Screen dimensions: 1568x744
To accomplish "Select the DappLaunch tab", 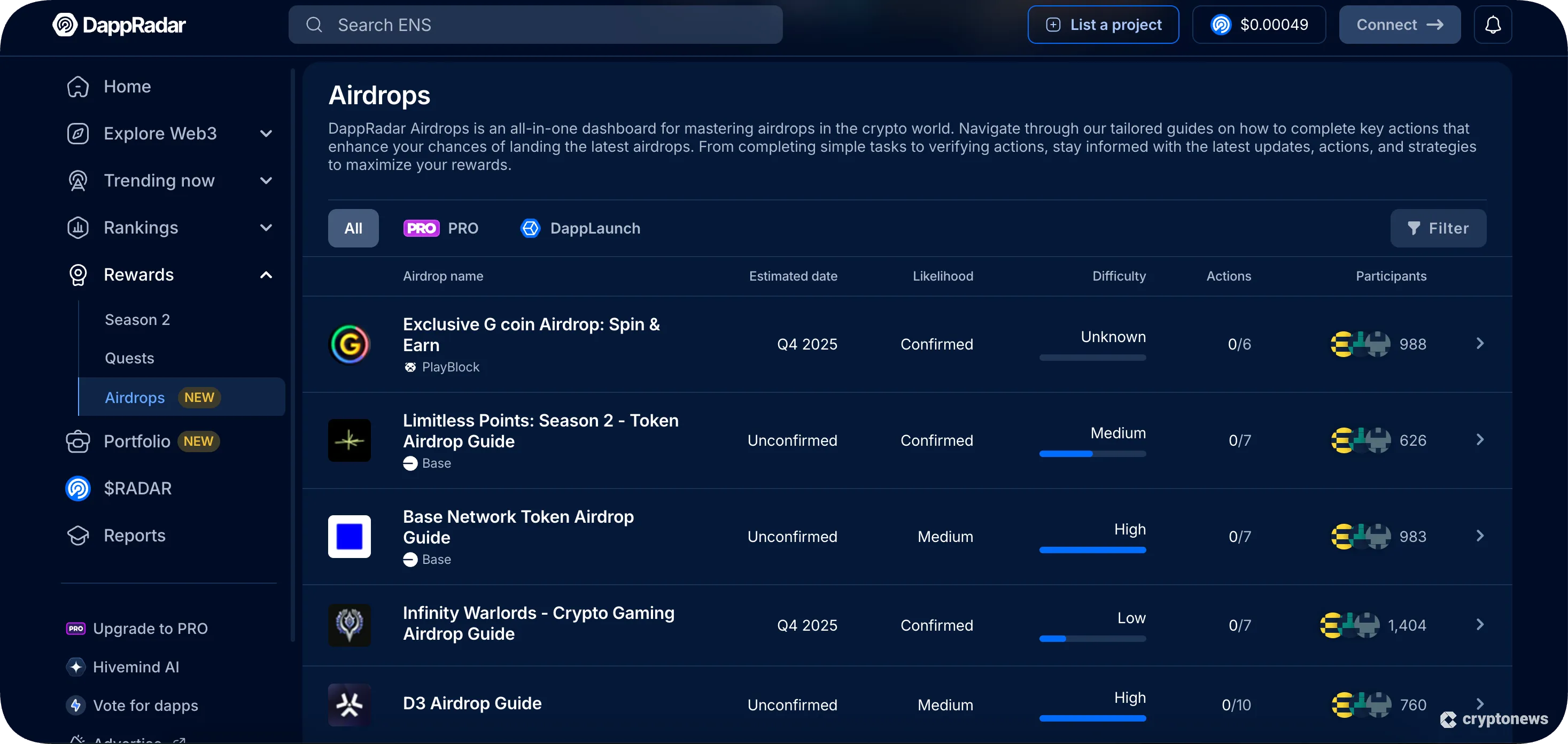I will [581, 228].
